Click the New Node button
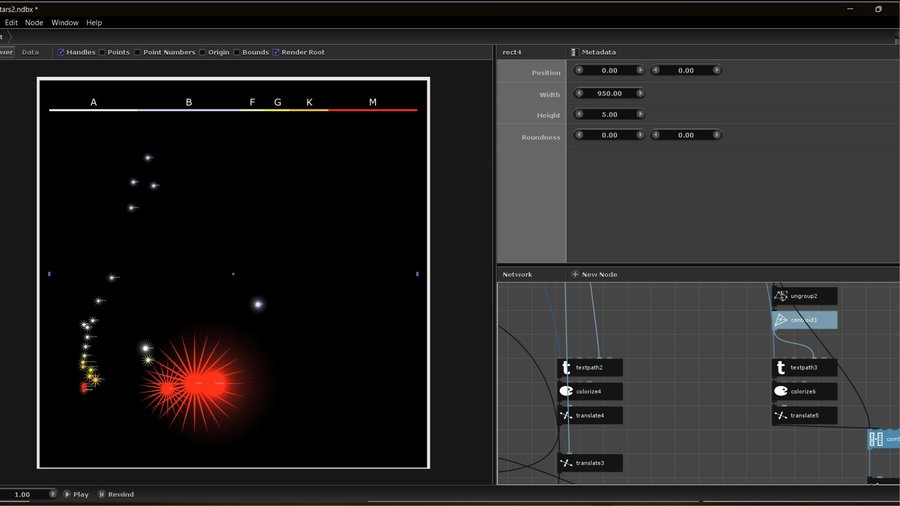The image size is (900, 506). click(x=594, y=274)
